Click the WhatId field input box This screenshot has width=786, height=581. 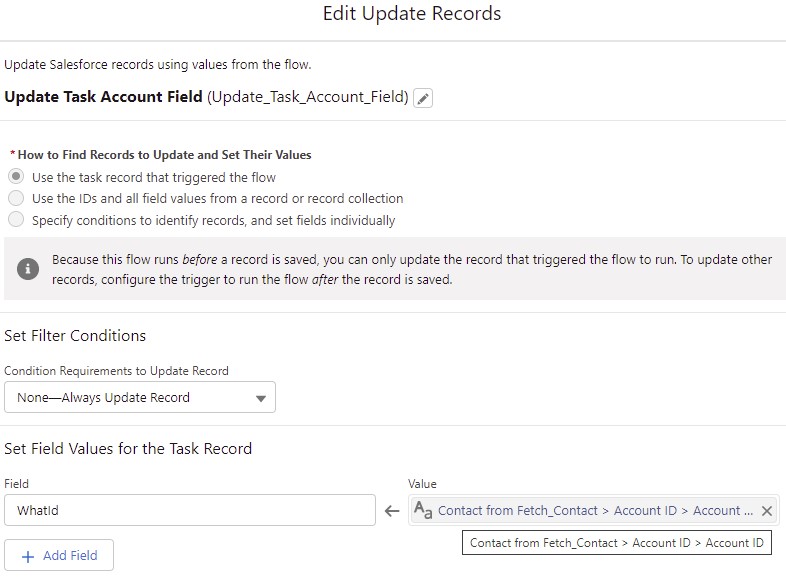(x=190, y=510)
